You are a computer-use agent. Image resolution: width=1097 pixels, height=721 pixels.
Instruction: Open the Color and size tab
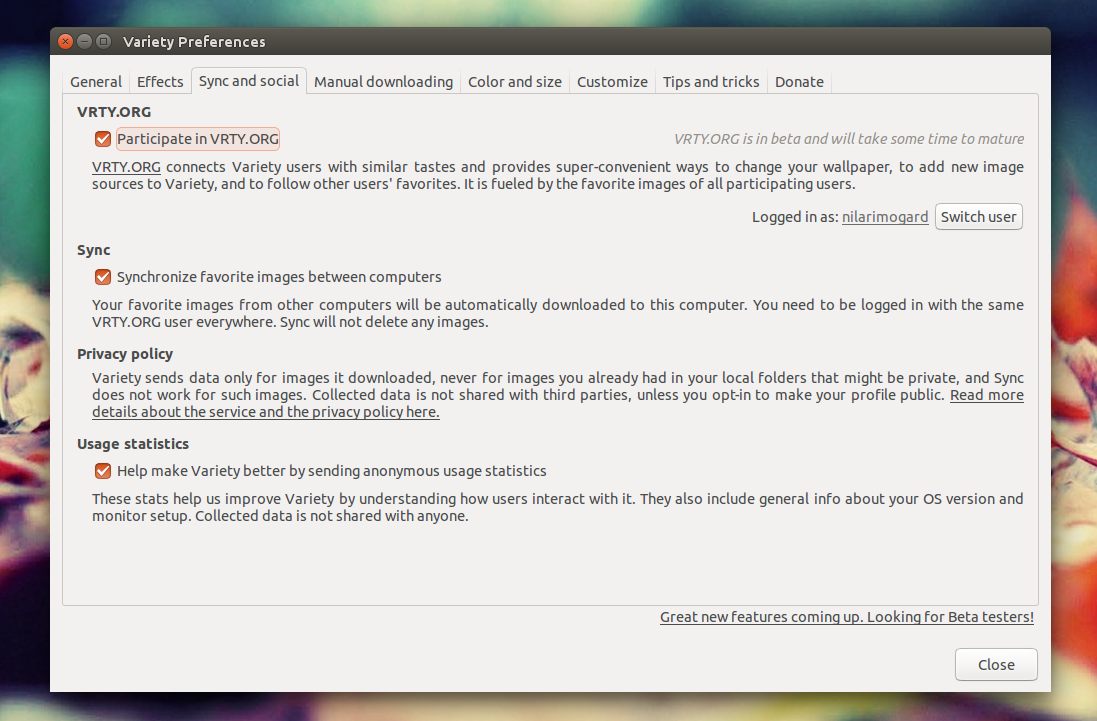coord(515,82)
